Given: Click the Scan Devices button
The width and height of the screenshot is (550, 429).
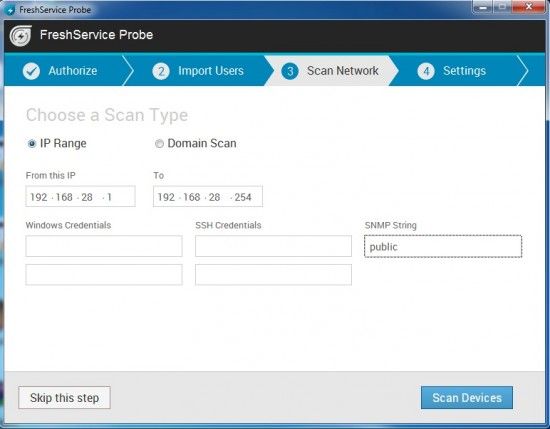Looking at the screenshot, I should (x=467, y=397).
